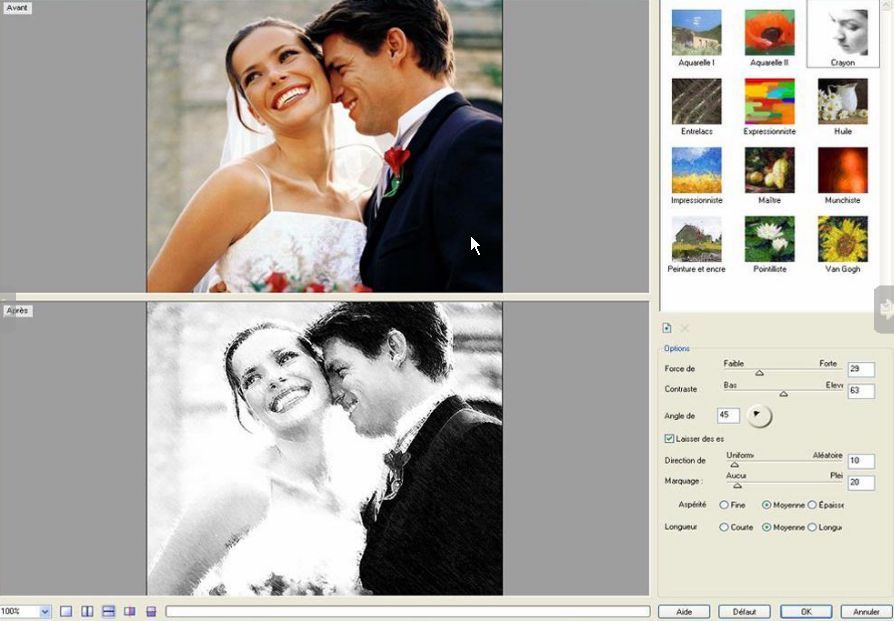Toggle the 'Laisser des es' checkbox
The height and width of the screenshot is (621, 894).
coord(670,438)
